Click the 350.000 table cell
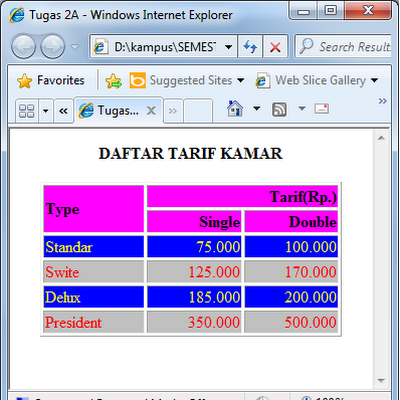 (x=194, y=322)
